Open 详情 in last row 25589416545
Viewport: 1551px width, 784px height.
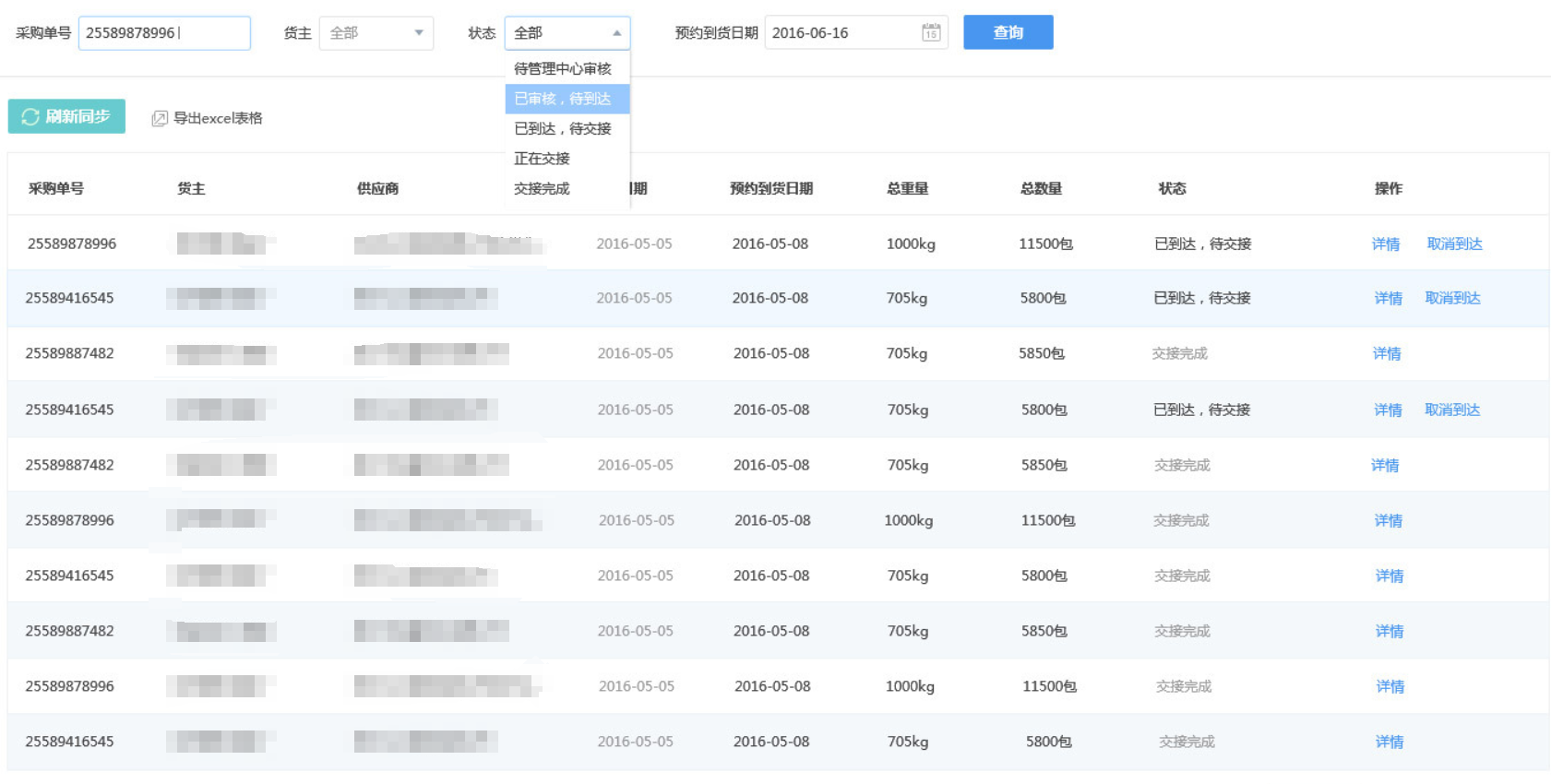click(x=1390, y=742)
